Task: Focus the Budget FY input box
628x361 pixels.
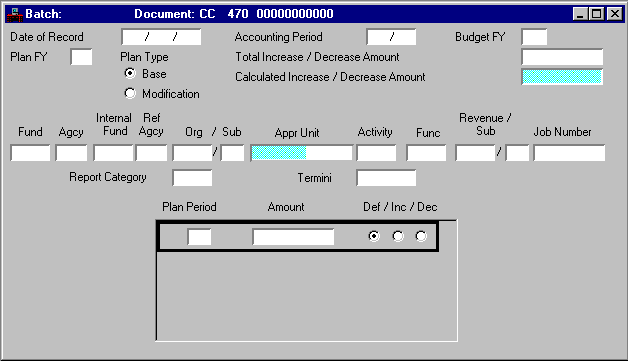Action: [534, 37]
